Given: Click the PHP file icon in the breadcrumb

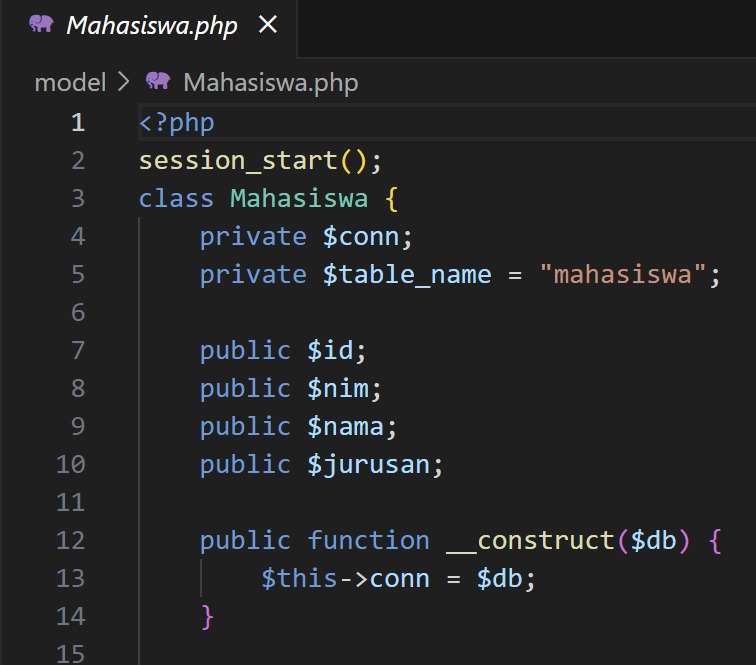Looking at the screenshot, I should coord(158,81).
